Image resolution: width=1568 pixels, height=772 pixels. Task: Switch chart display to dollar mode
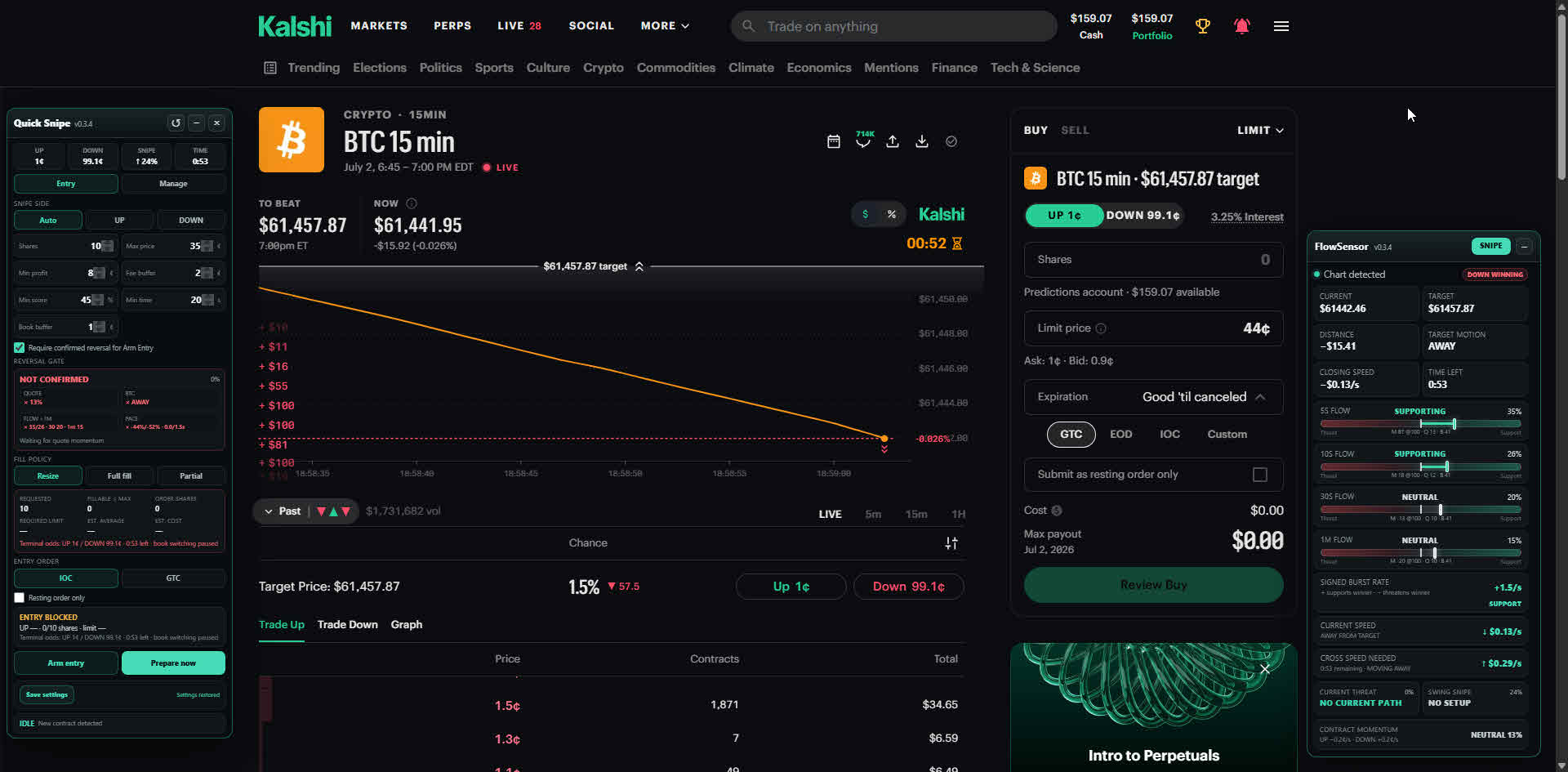tap(866, 214)
